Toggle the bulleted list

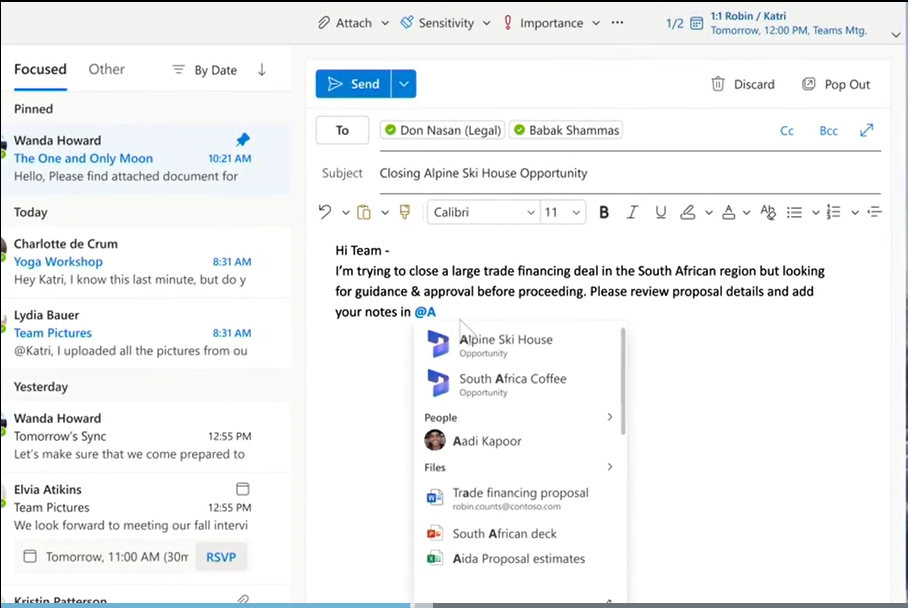click(794, 213)
